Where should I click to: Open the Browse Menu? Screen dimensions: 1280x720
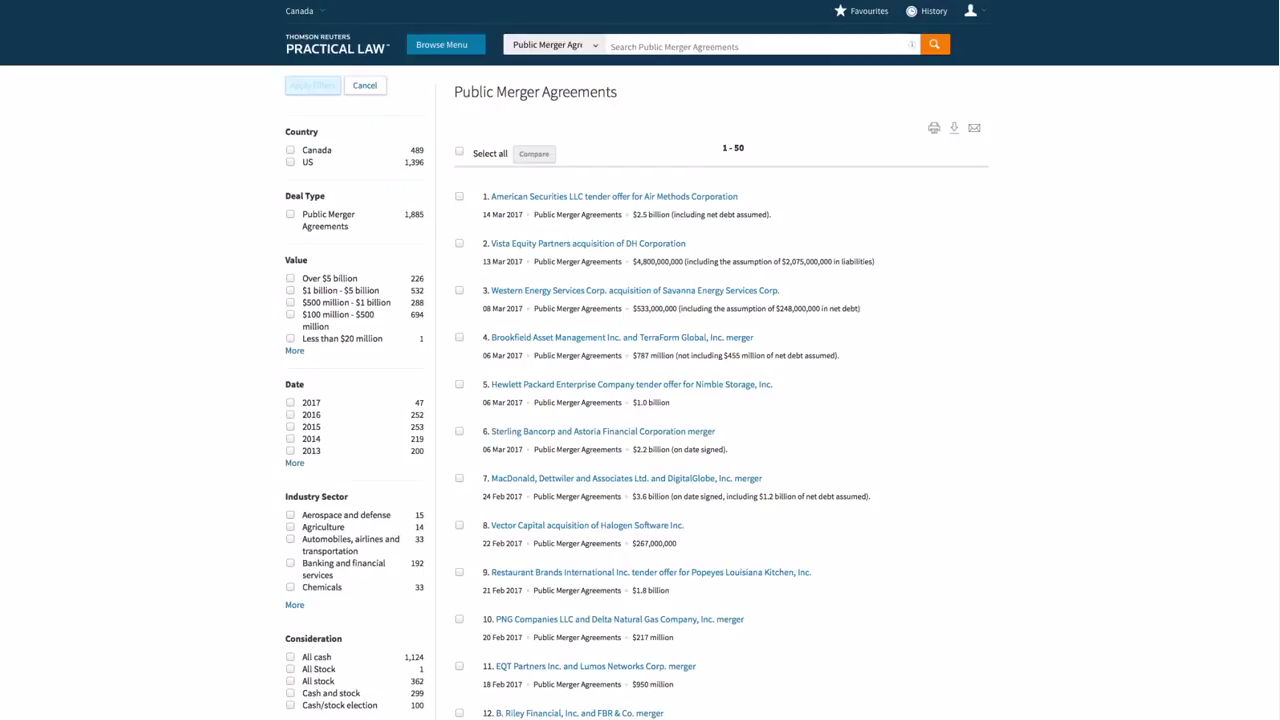tap(445, 44)
